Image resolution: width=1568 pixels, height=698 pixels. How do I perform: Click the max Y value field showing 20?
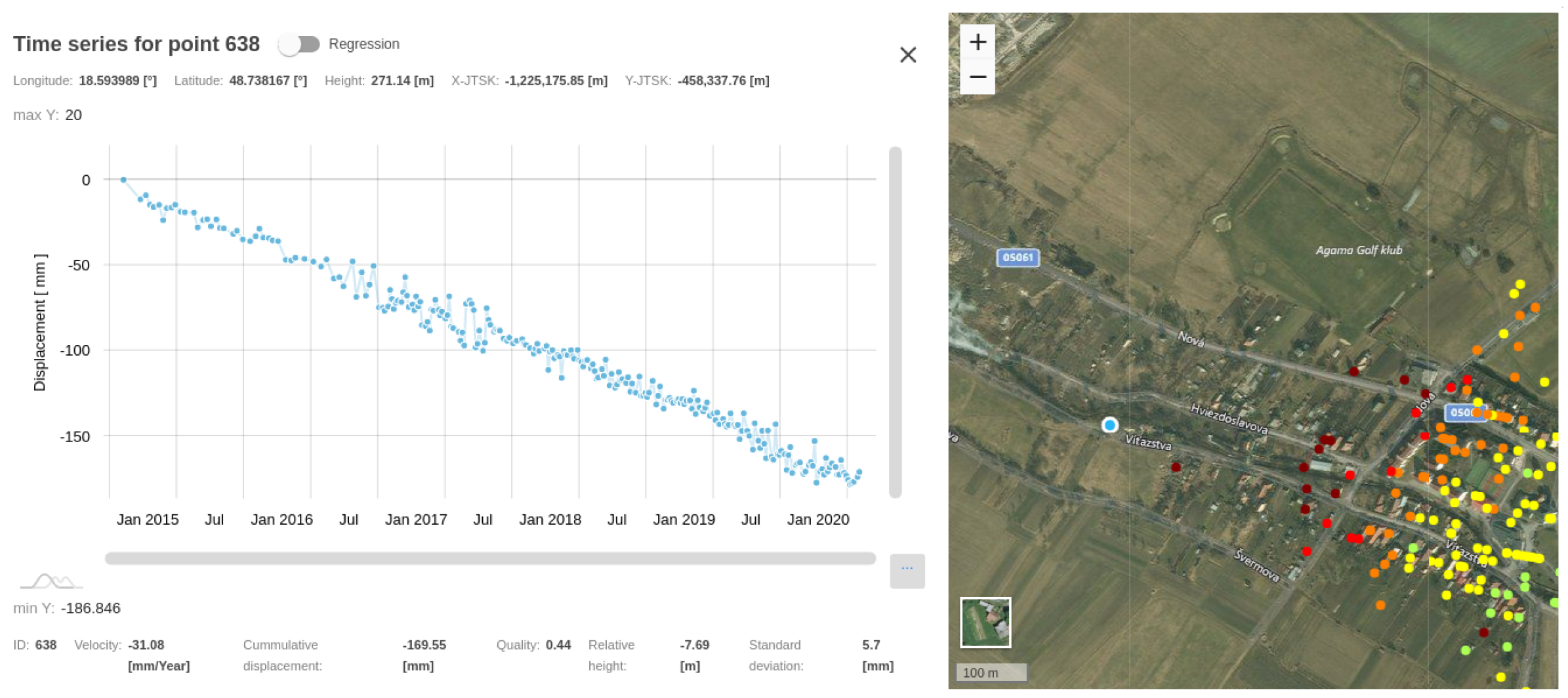(73, 115)
